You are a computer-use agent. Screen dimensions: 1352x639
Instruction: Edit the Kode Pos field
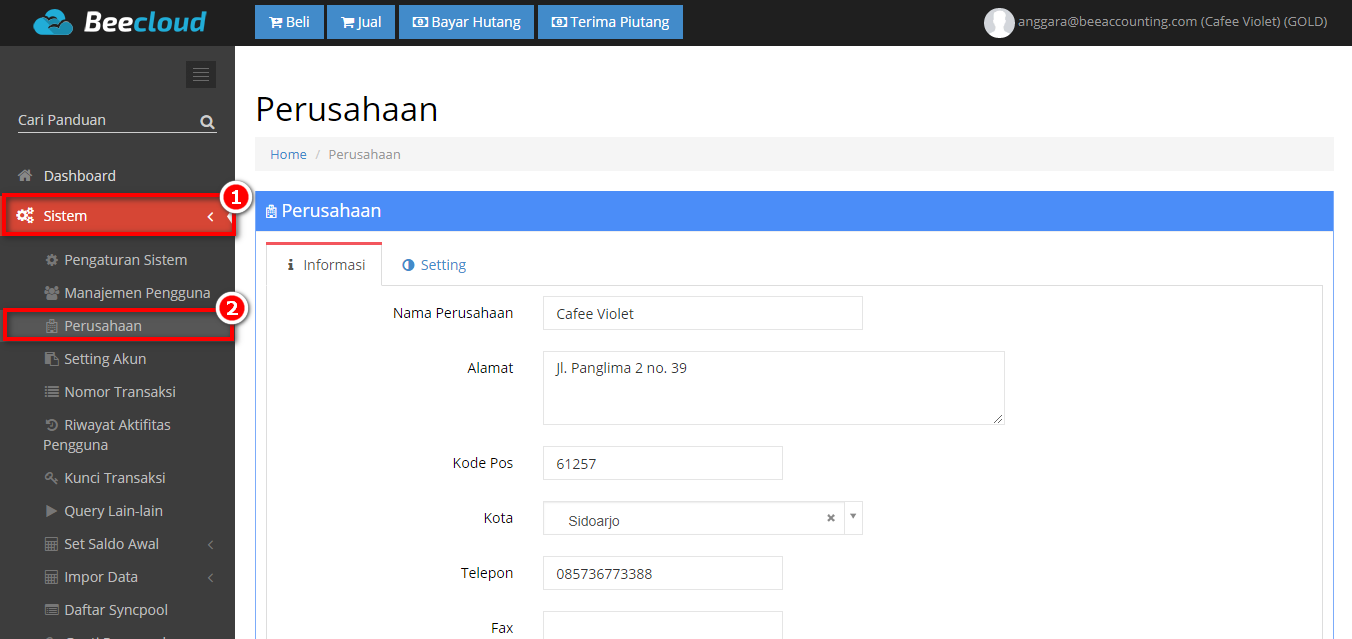662,463
